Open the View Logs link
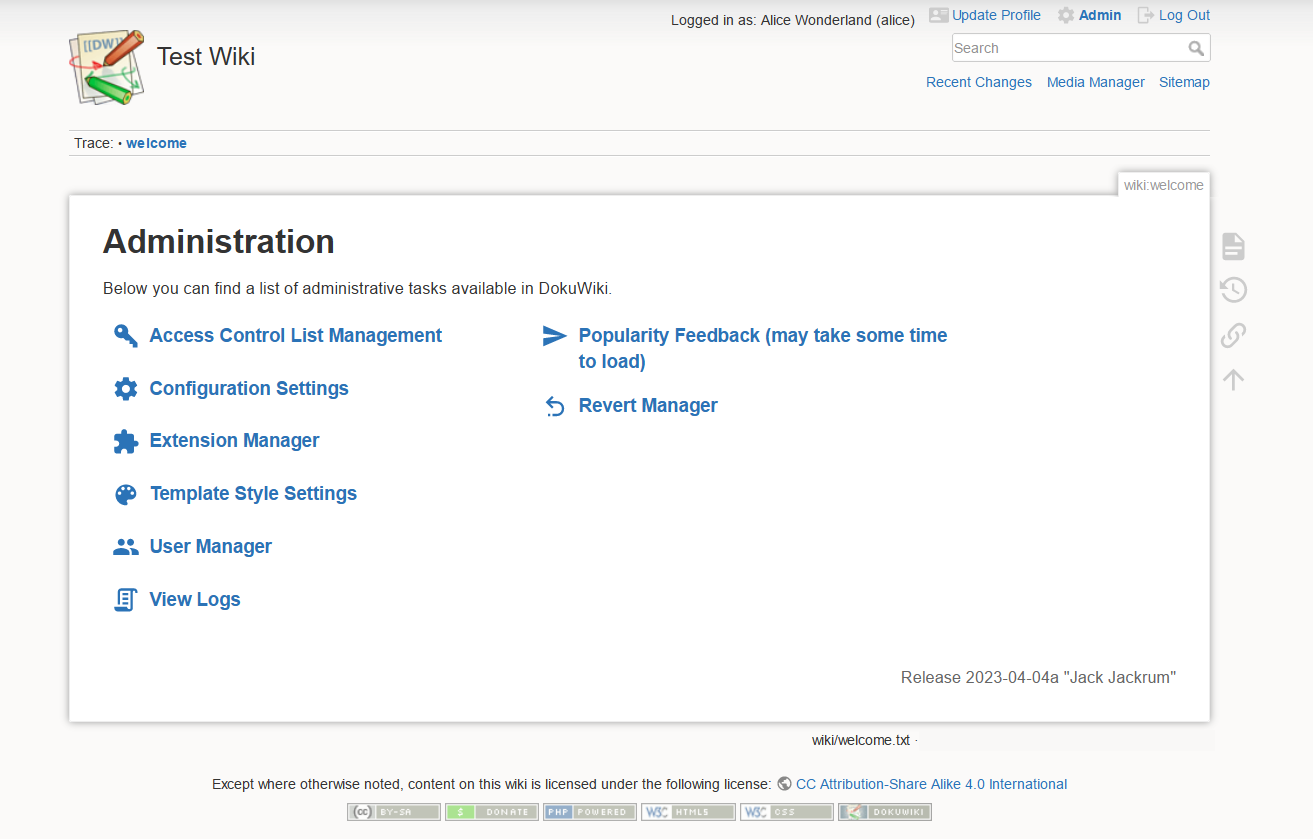Image resolution: width=1313 pixels, height=839 pixels. 195,600
